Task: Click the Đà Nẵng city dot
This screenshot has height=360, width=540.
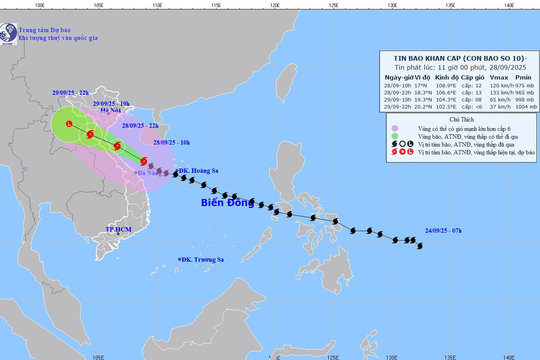Action: click(135, 173)
